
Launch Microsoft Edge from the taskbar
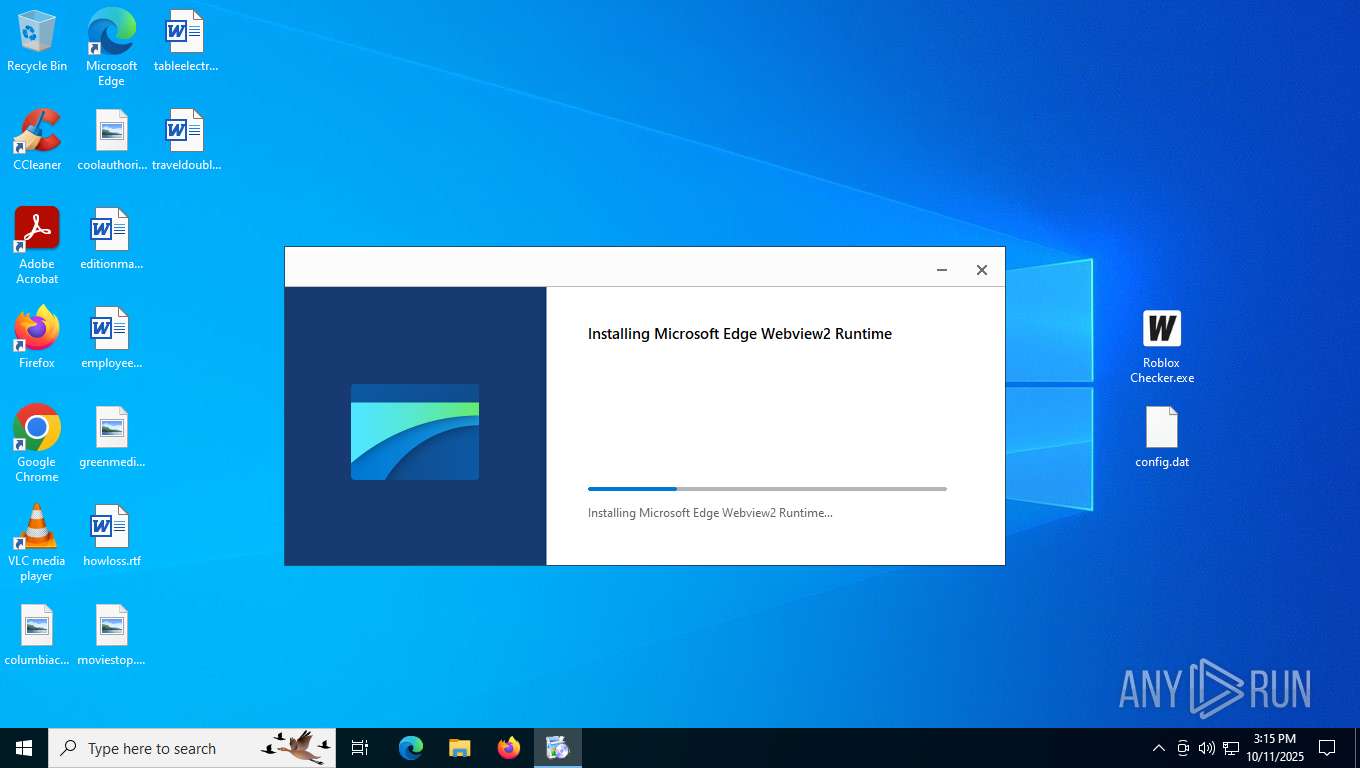pos(411,748)
